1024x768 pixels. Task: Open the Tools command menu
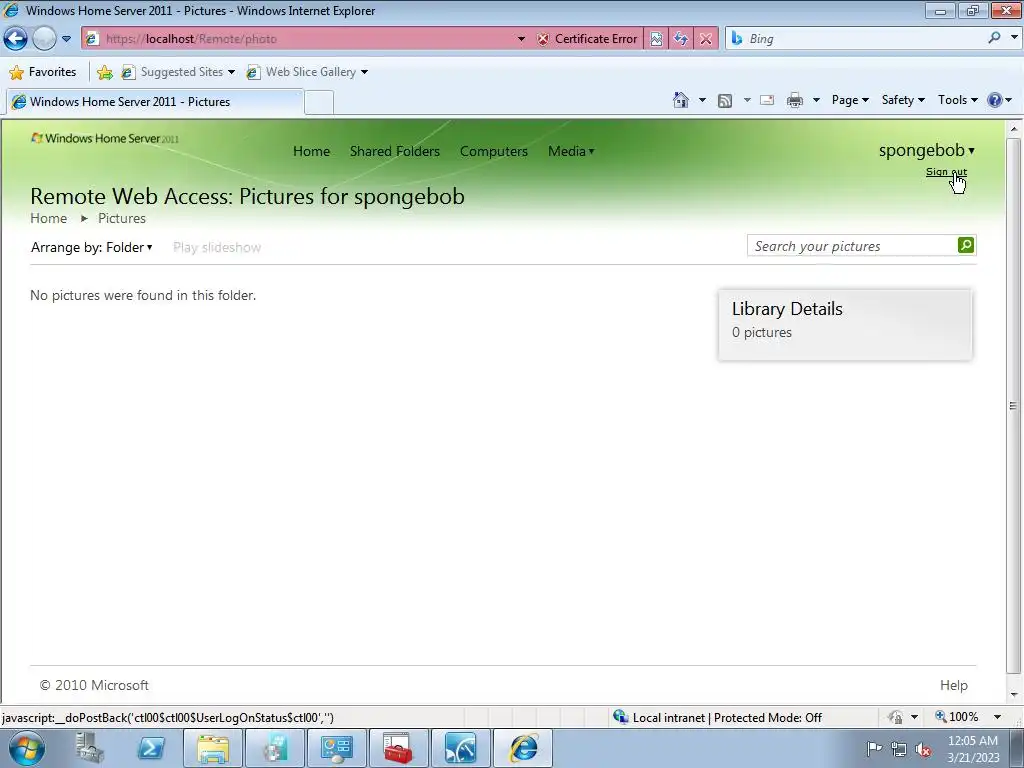[x=957, y=100]
